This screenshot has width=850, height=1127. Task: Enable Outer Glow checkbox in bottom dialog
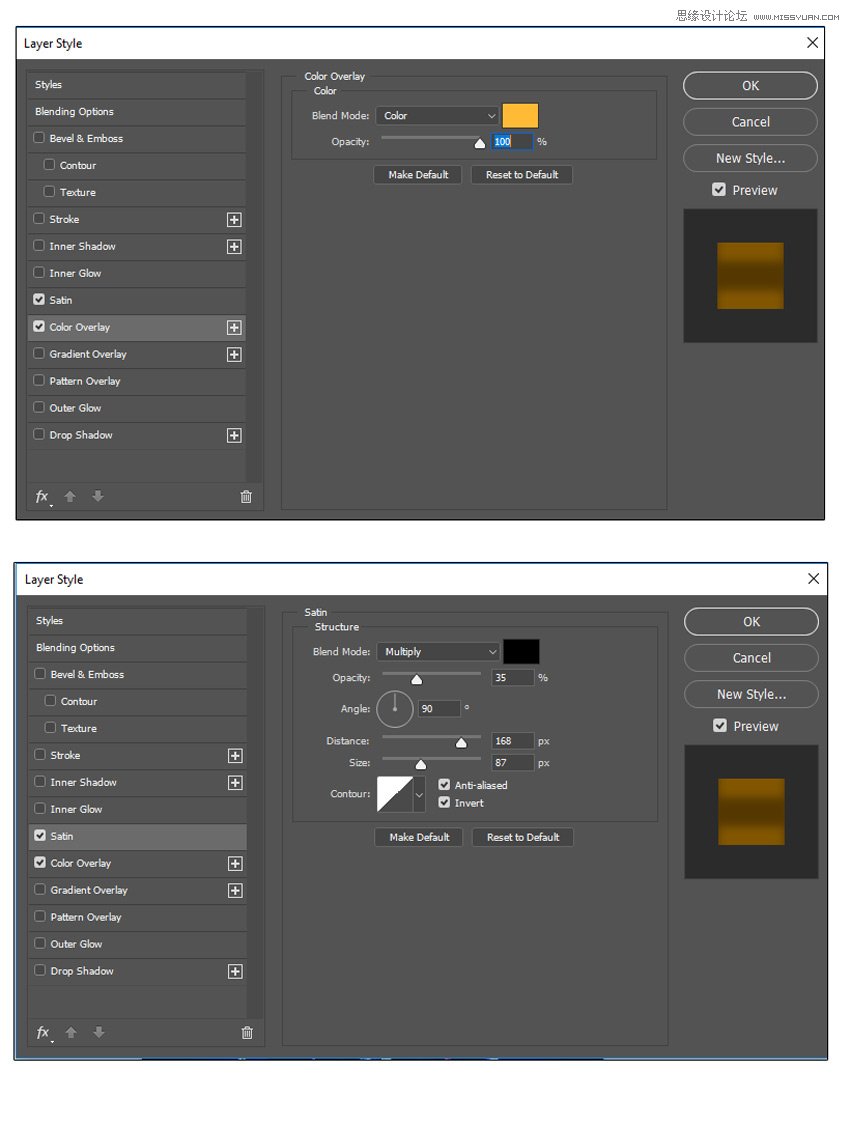pyautogui.click(x=40, y=943)
